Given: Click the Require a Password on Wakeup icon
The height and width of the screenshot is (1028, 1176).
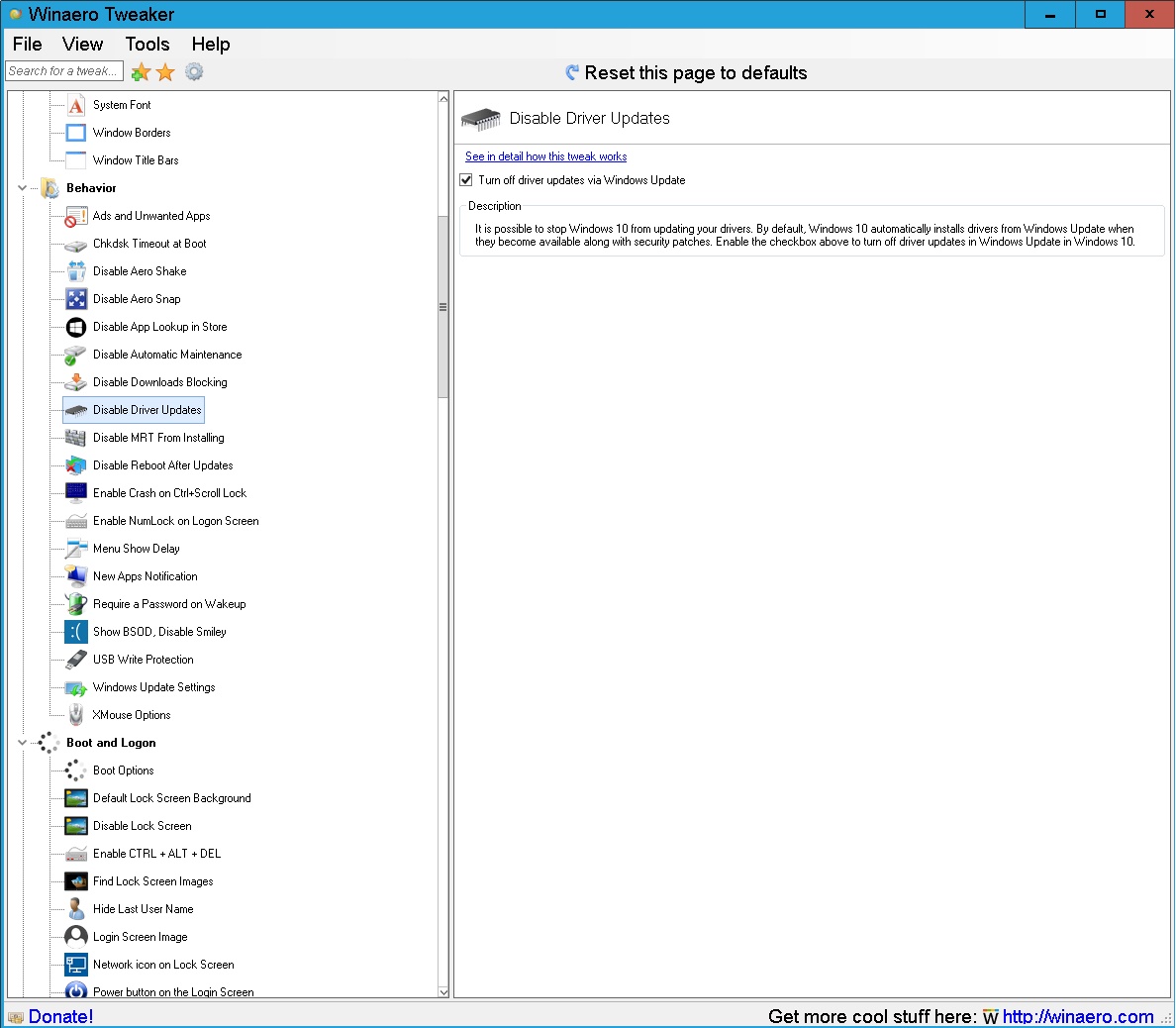Looking at the screenshot, I should click(76, 605).
